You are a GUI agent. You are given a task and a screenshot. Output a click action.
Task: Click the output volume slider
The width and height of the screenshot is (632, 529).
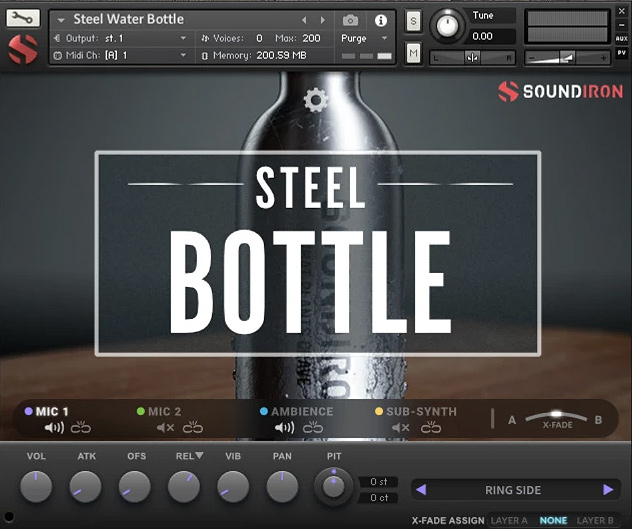567,58
